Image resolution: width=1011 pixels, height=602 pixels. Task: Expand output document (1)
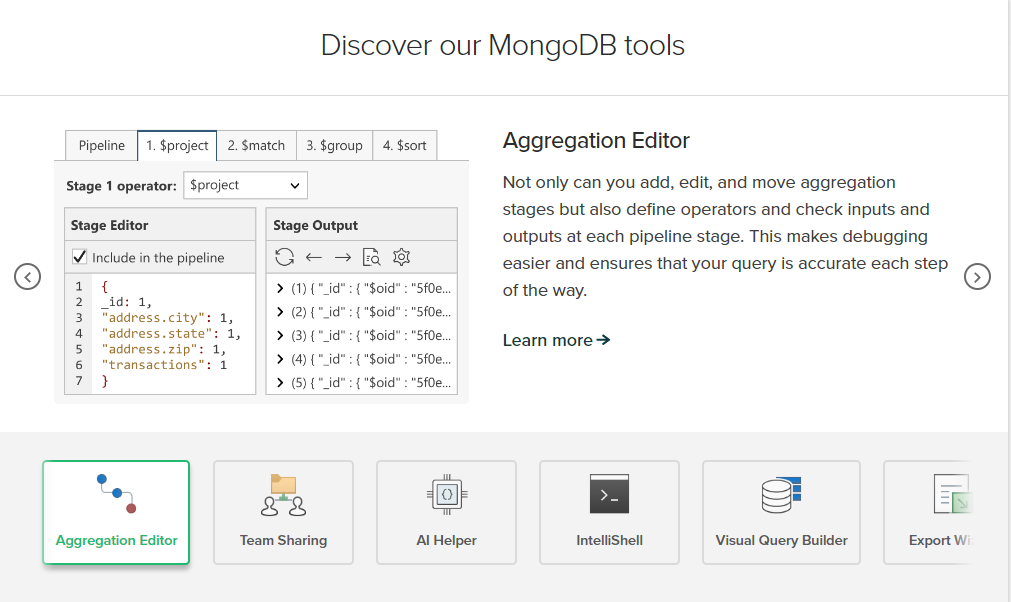click(x=280, y=288)
